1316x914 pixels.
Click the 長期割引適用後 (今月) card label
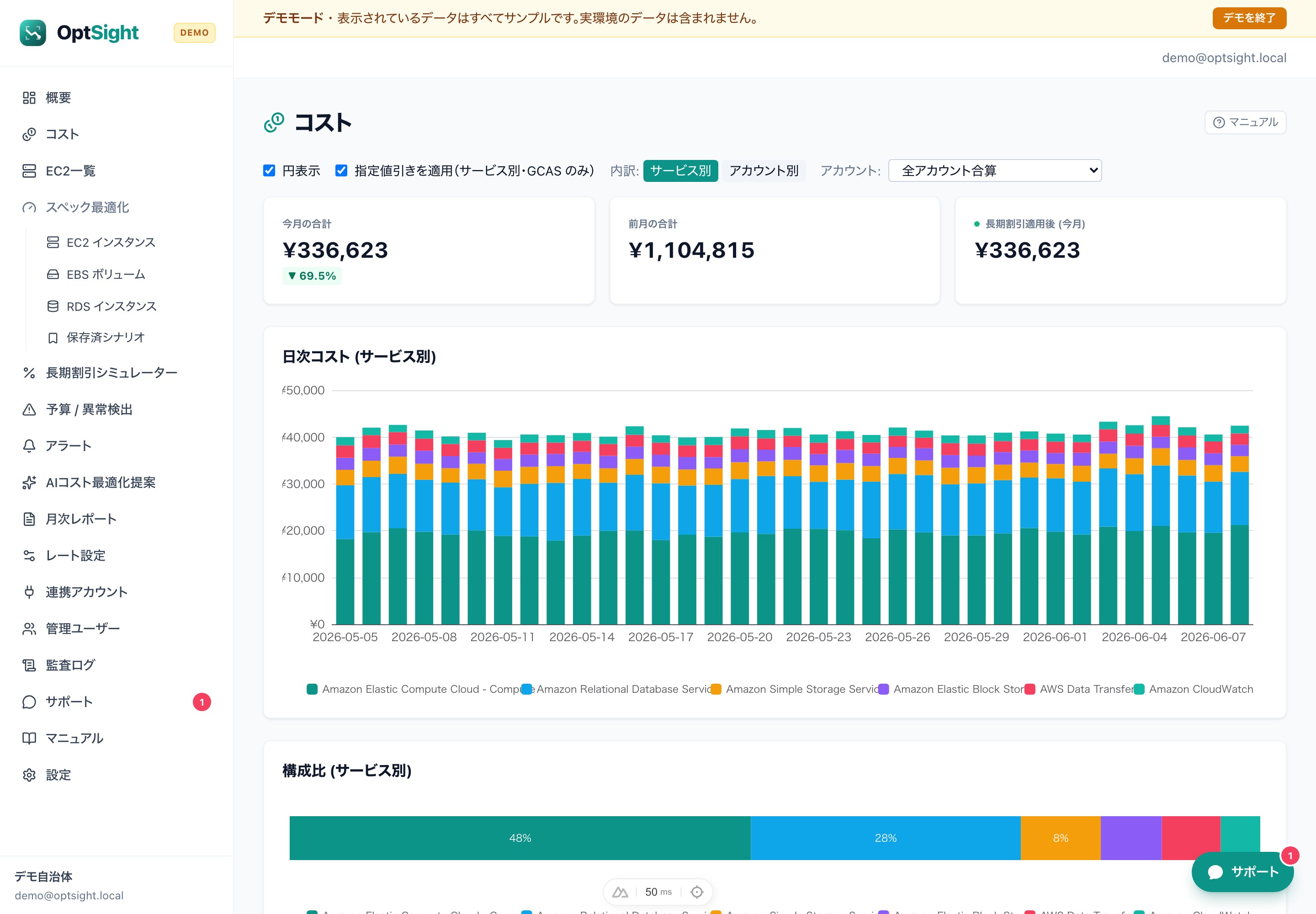coord(1035,224)
